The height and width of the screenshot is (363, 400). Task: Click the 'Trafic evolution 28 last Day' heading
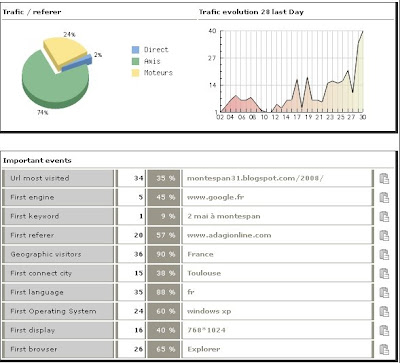tap(251, 12)
